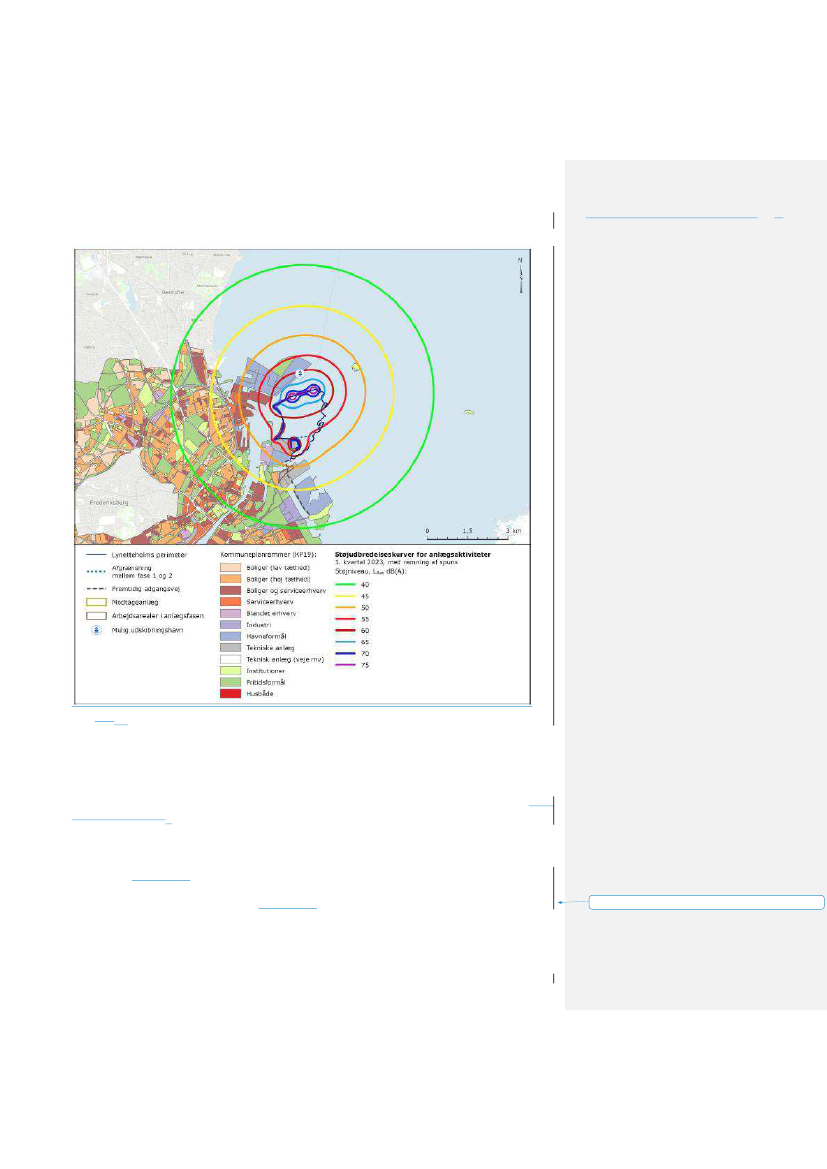Click the ship harbour marker on the map

point(300,374)
